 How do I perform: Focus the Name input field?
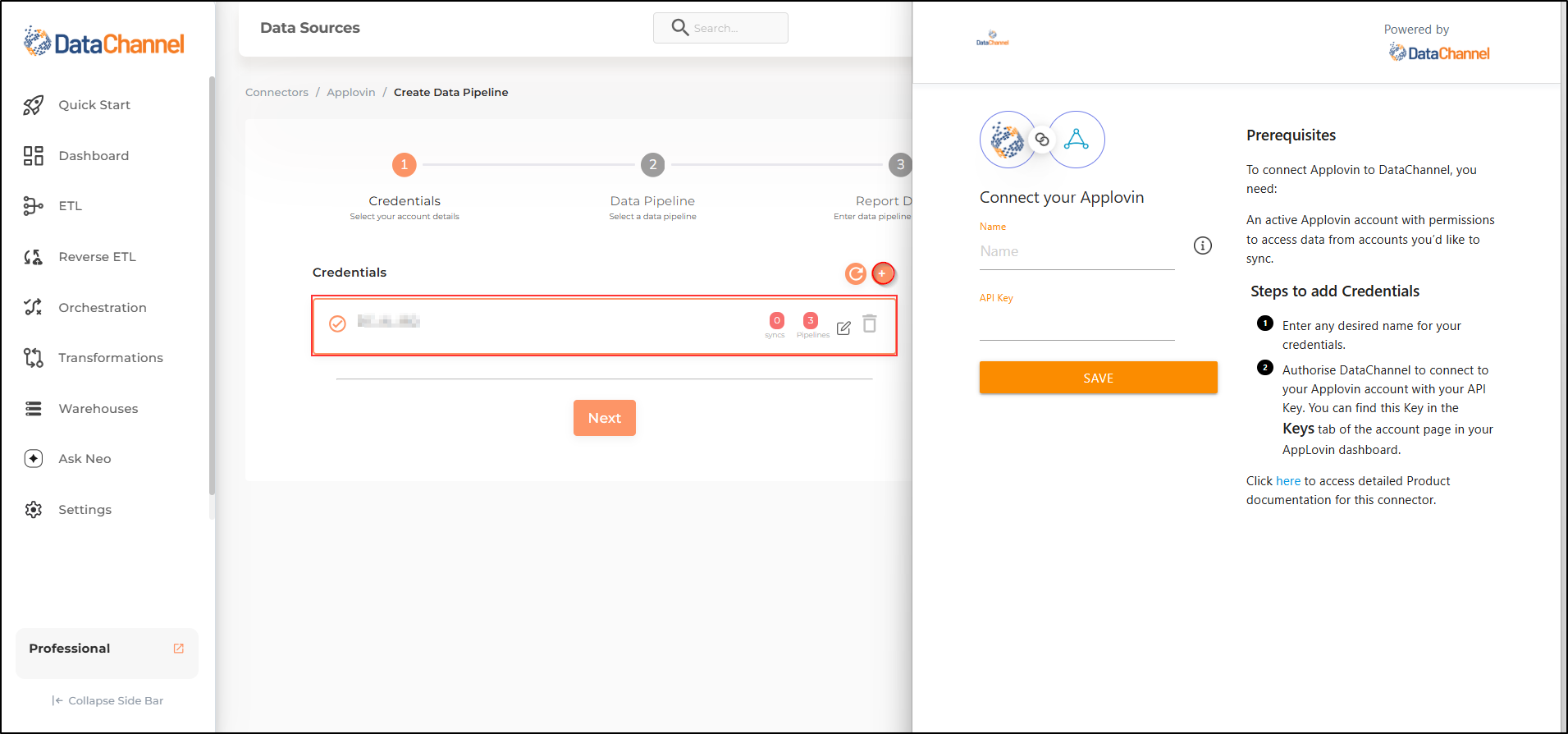point(1077,252)
